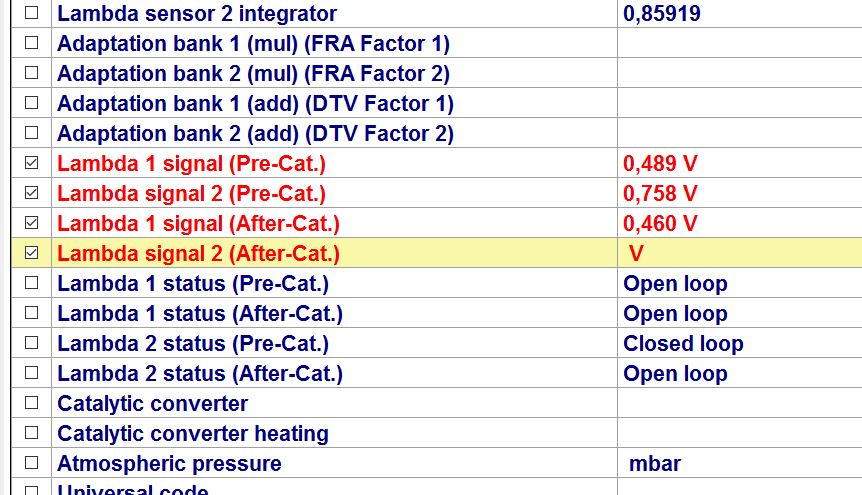This screenshot has width=862, height=495.
Task: Tick the Catalytic converter heating checkbox
Action: click(x=32, y=433)
